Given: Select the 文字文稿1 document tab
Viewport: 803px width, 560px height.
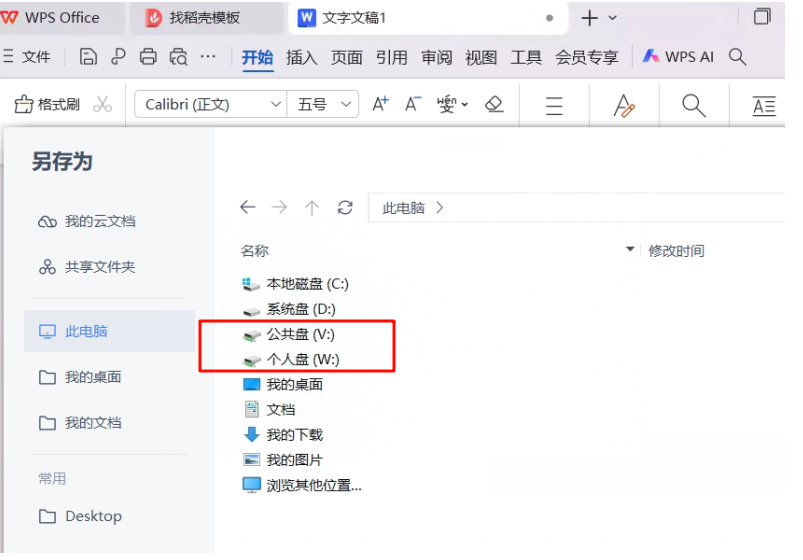Looking at the screenshot, I should (x=428, y=18).
